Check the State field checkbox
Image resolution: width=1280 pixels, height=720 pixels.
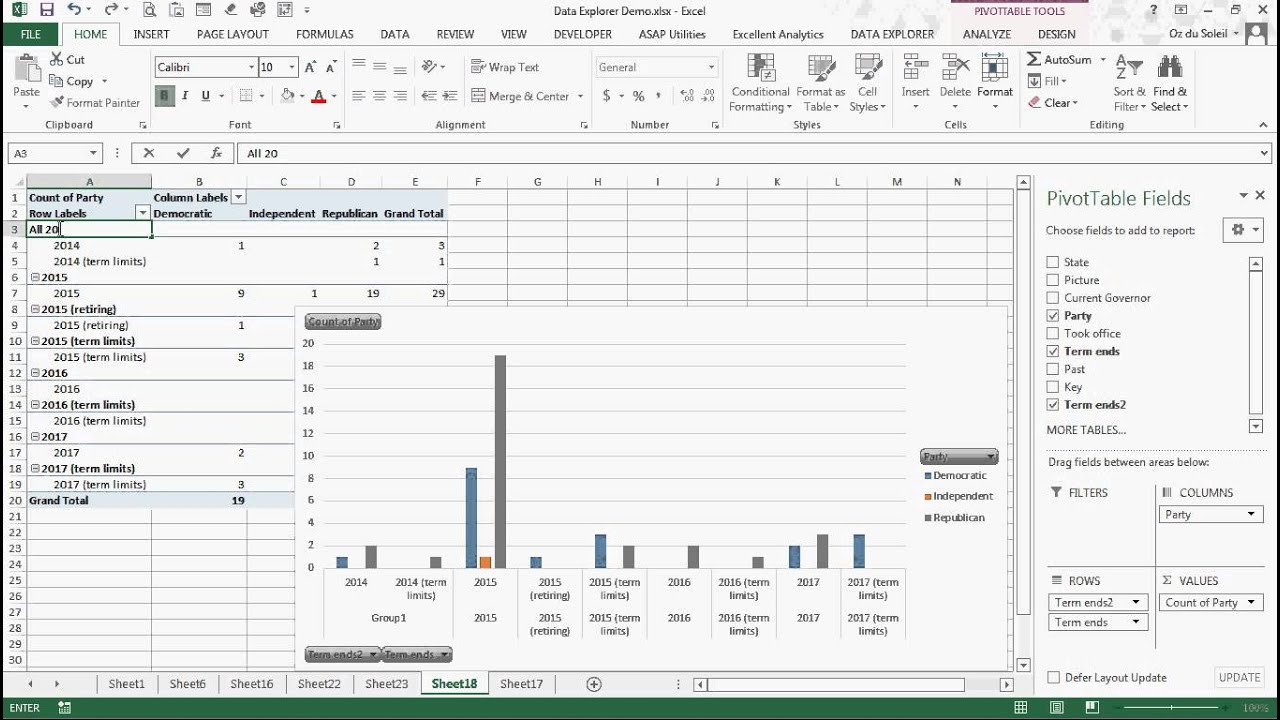(1052, 262)
